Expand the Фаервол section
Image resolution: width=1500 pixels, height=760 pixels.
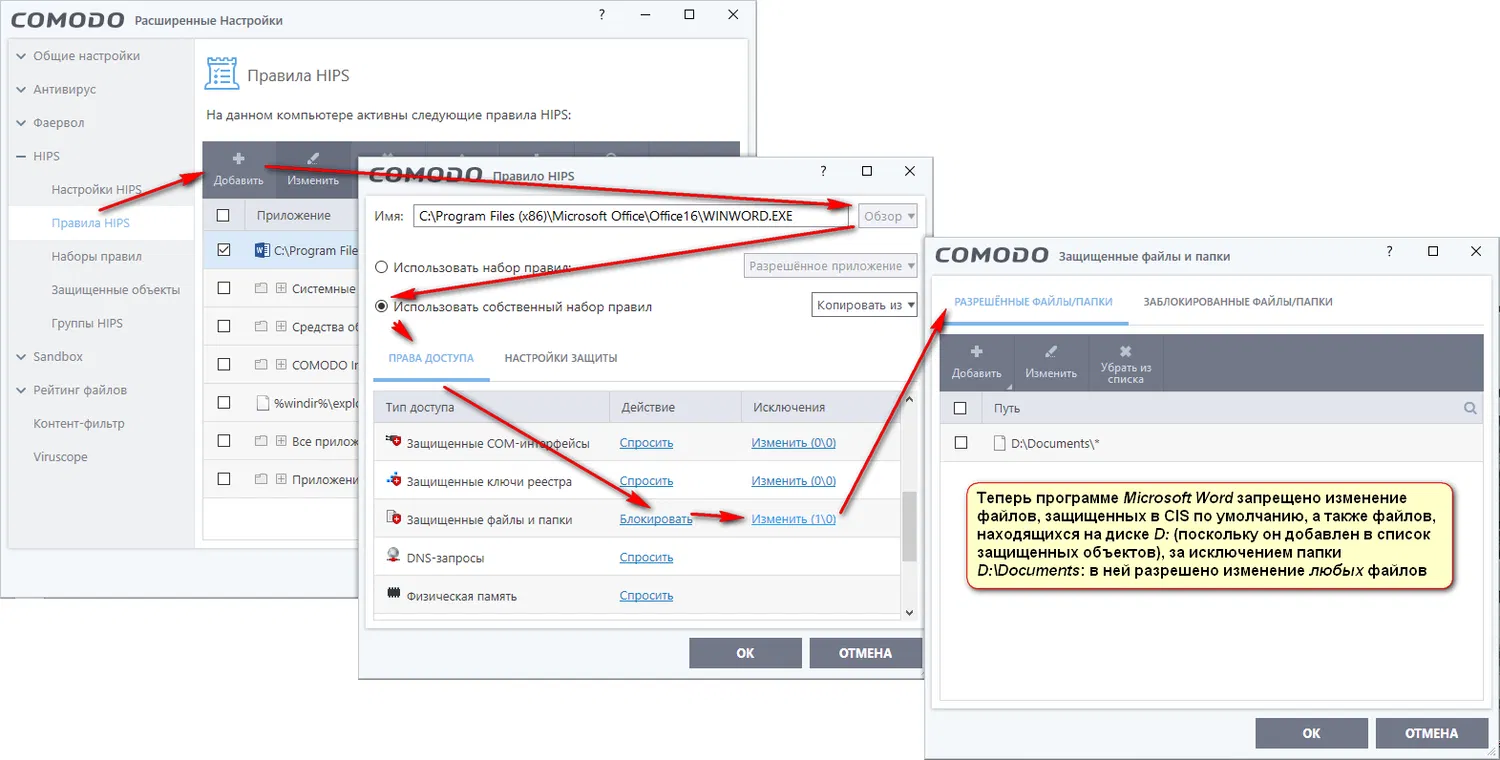tap(22, 123)
